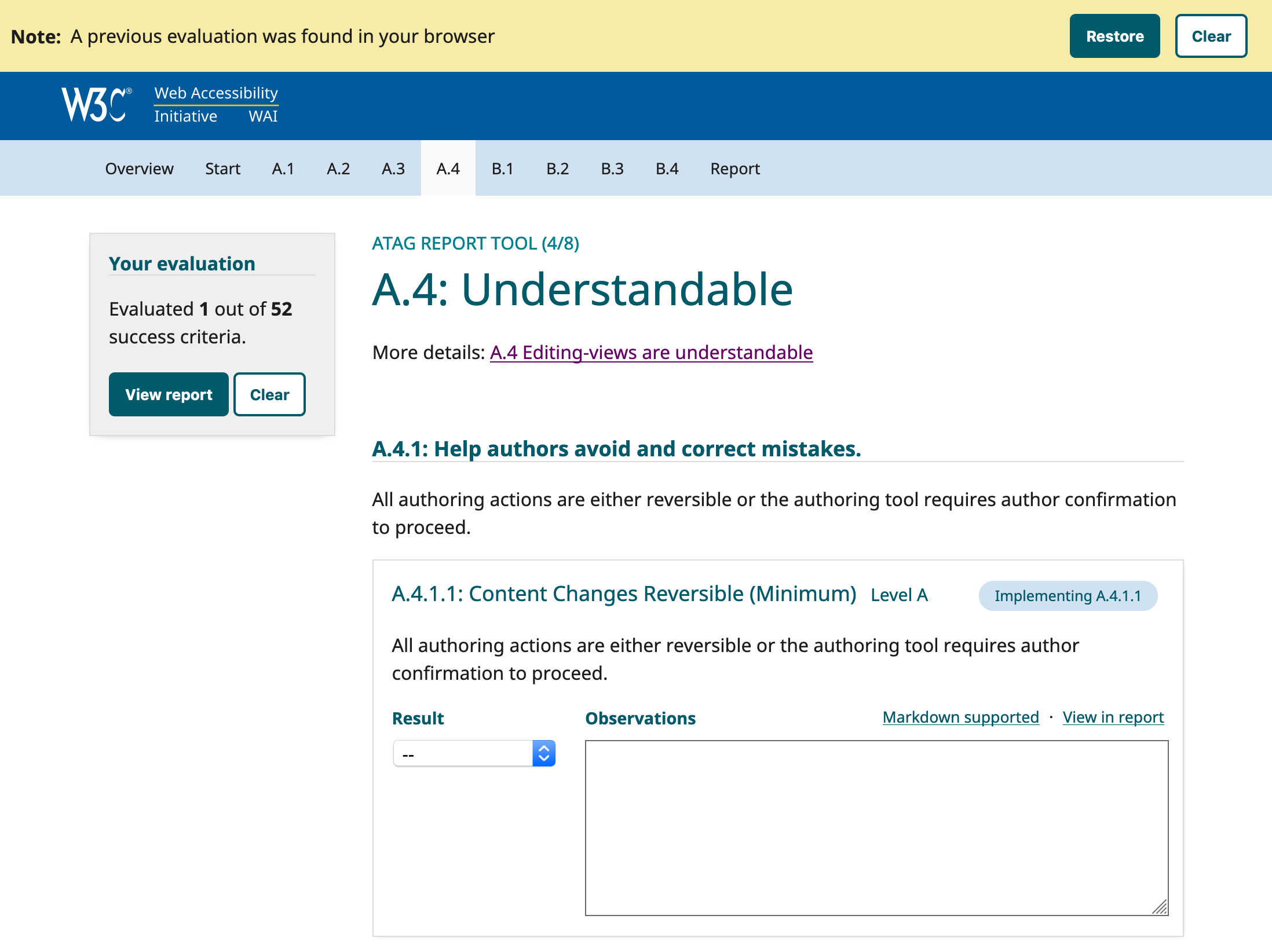1272x952 pixels.
Task: Switch to the Report tab
Action: coord(734,169)
